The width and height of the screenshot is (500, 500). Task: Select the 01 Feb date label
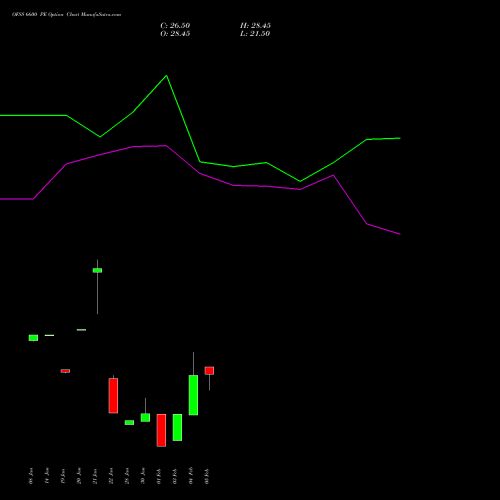click(159, 476)
